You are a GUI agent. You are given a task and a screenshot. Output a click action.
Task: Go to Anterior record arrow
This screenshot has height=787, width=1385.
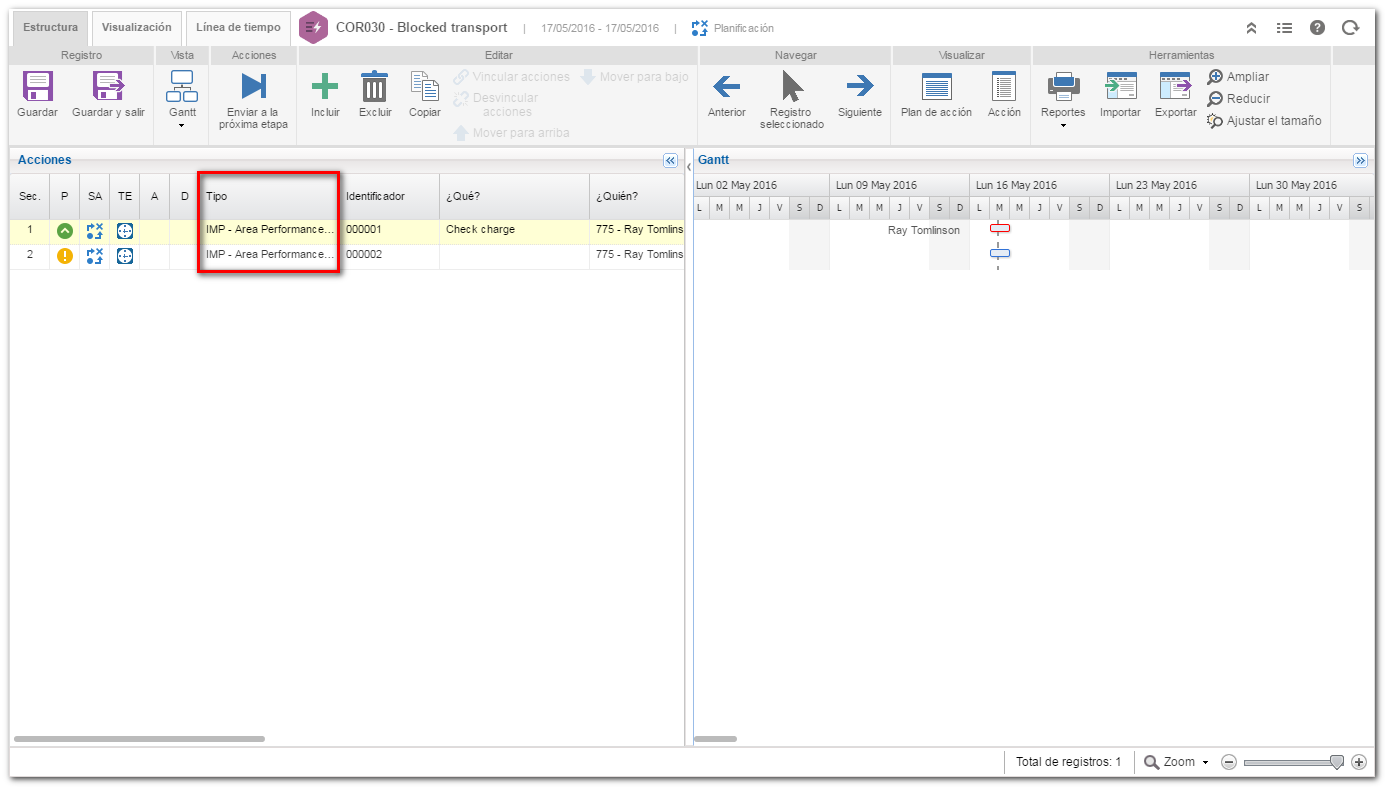pyautogui.click(x=727, y=86)
